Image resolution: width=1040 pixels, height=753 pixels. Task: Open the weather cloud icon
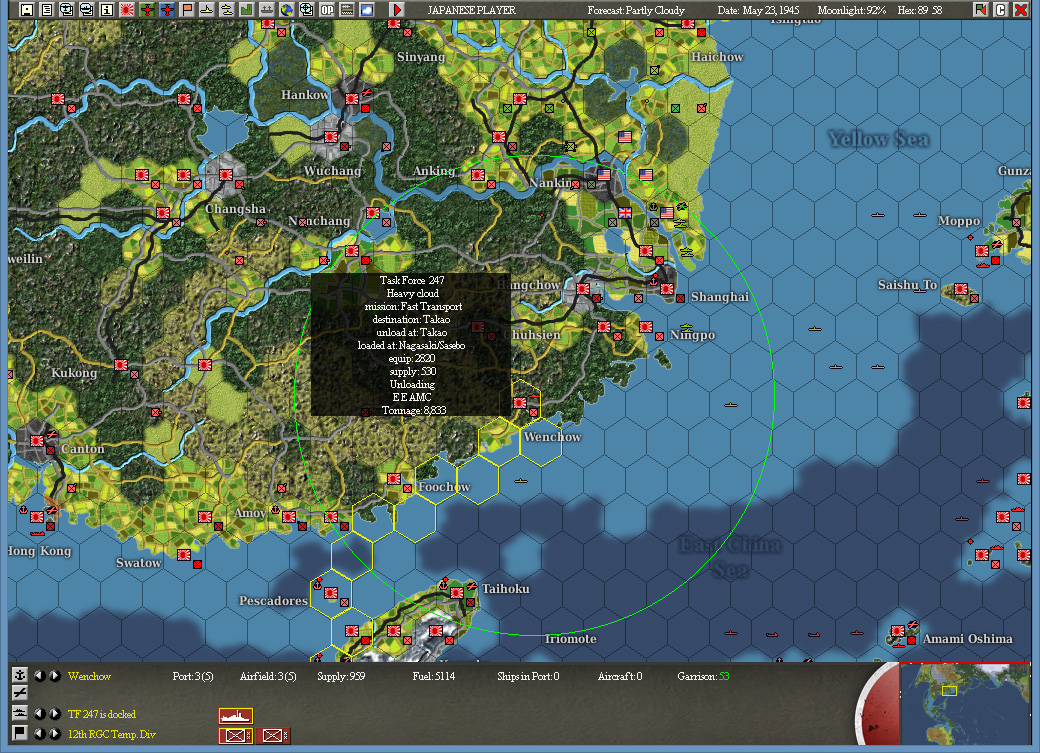tap(367, 9)
